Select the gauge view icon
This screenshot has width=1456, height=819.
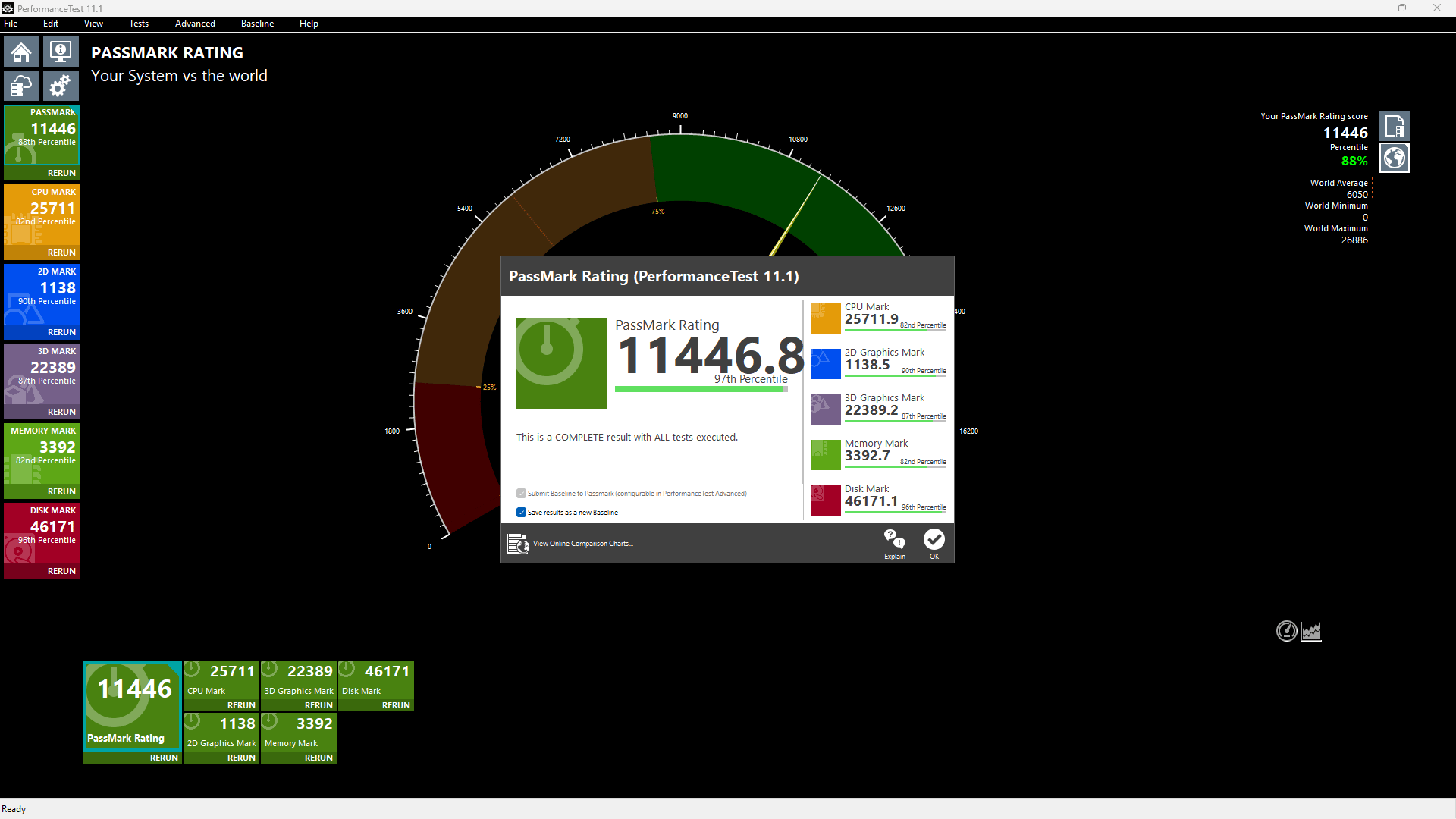click(1287, 631)
